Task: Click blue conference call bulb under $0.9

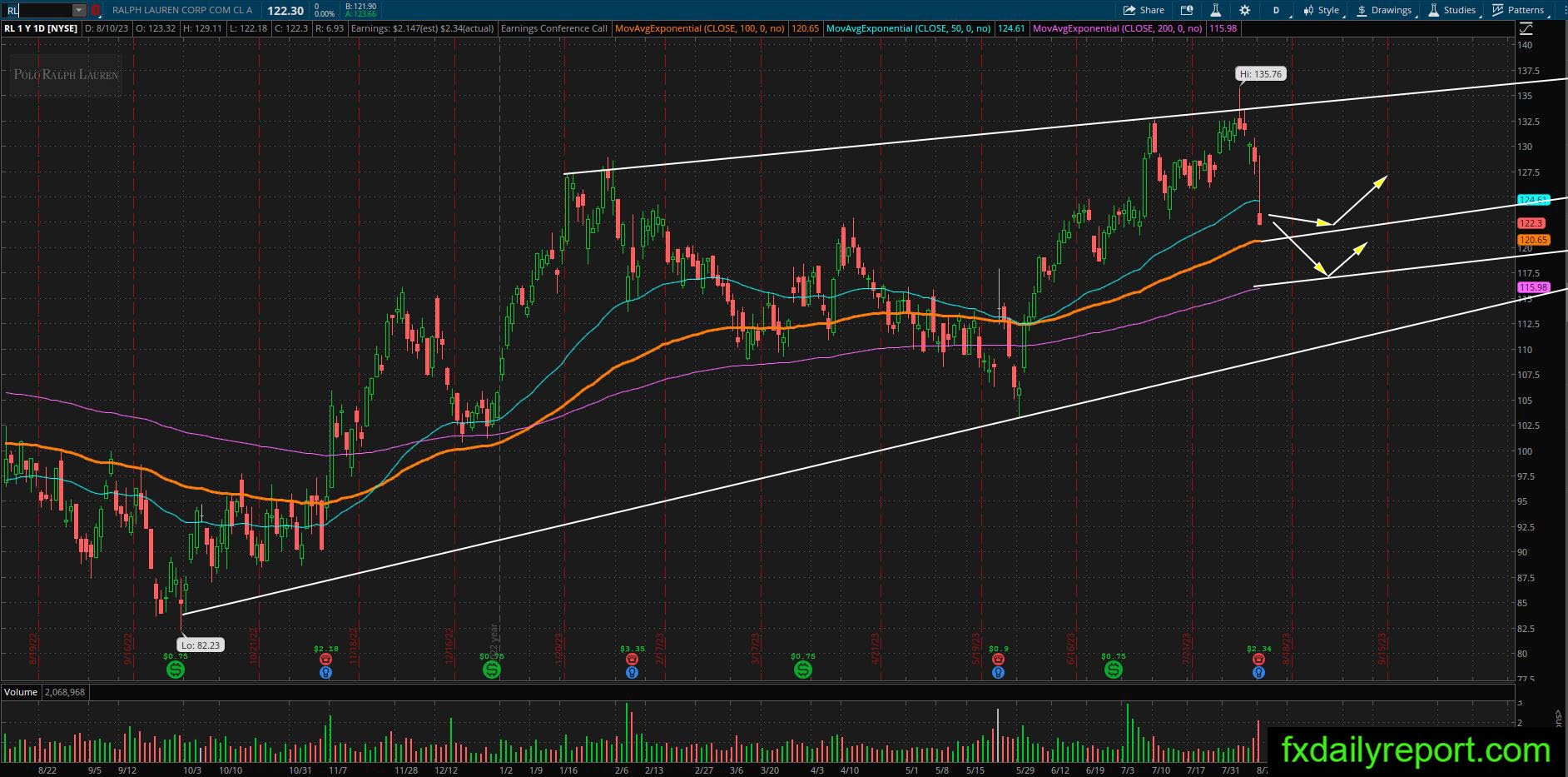Action: (x=998, y=672)
